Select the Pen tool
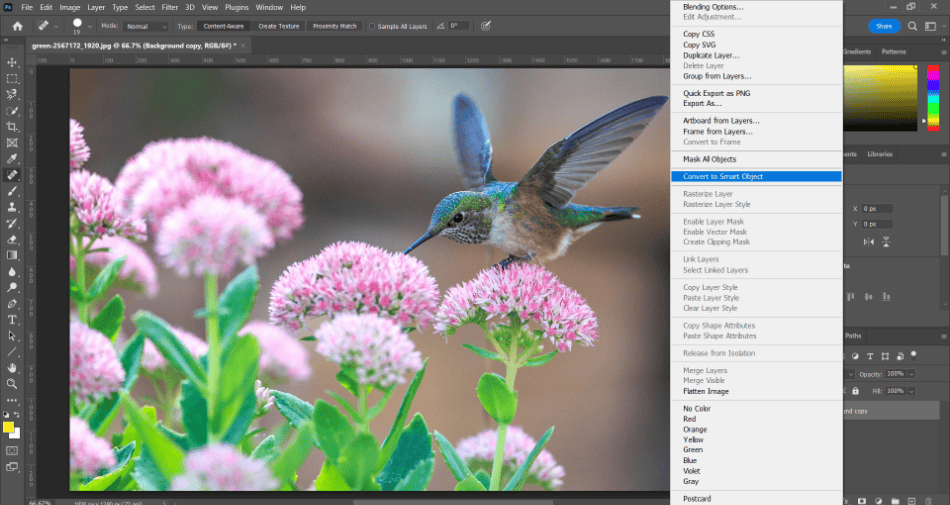The image size is (950, 505). click(12, 303)
